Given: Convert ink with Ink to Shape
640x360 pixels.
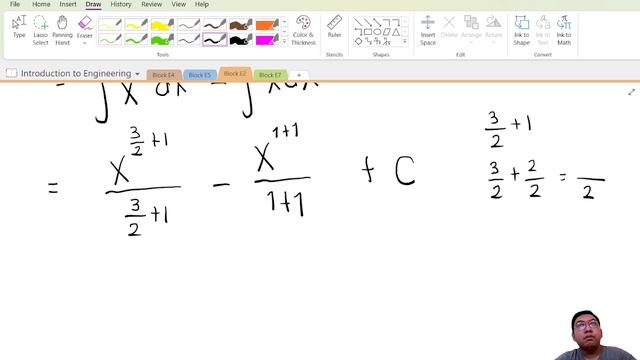Looking at the screenshot, I should (x=521, y=30).
